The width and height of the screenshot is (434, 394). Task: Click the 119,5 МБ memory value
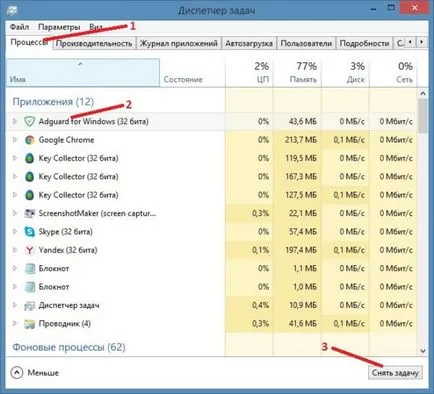[x=301, y=158]
